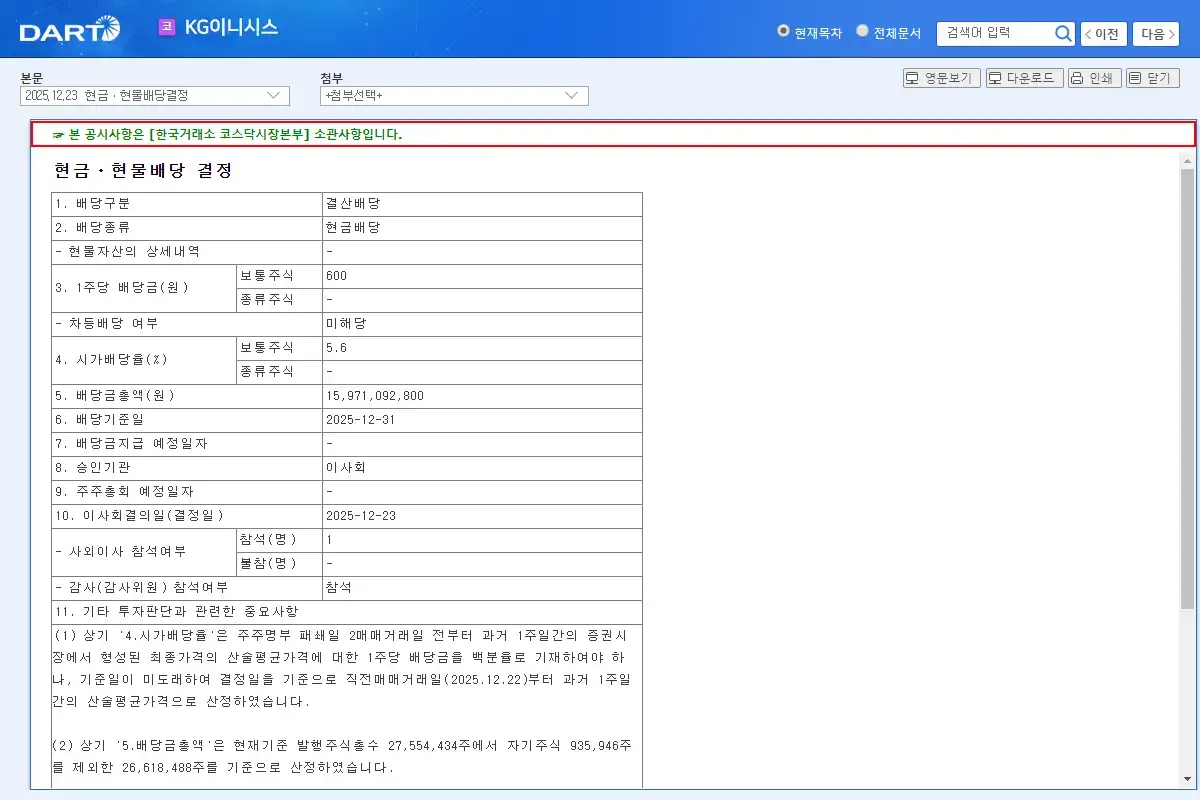Click the dividend per share value 600

(336, 276)
